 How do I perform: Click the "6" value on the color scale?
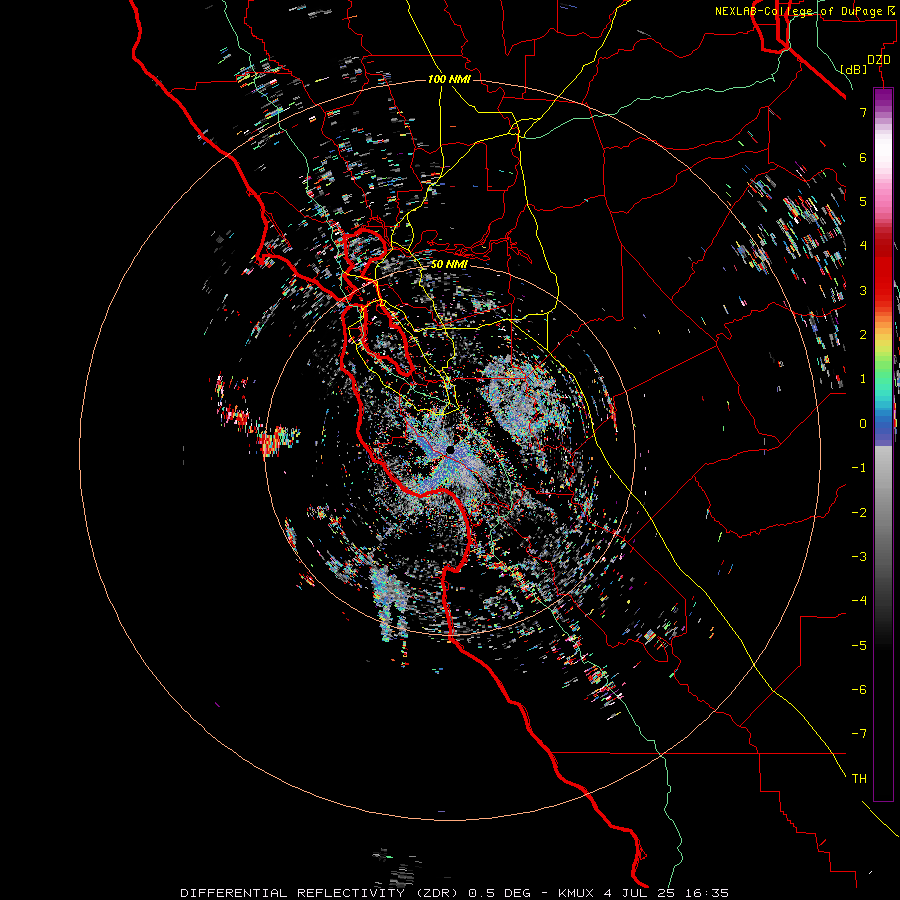(863, 157)
